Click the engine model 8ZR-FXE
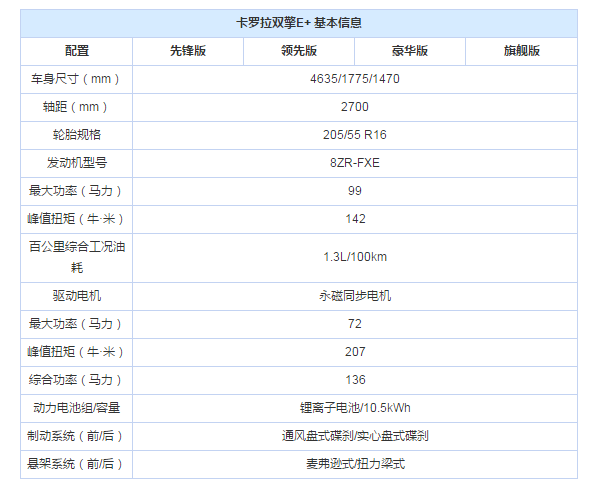This screenshot has width=598, height=487. 355,163
